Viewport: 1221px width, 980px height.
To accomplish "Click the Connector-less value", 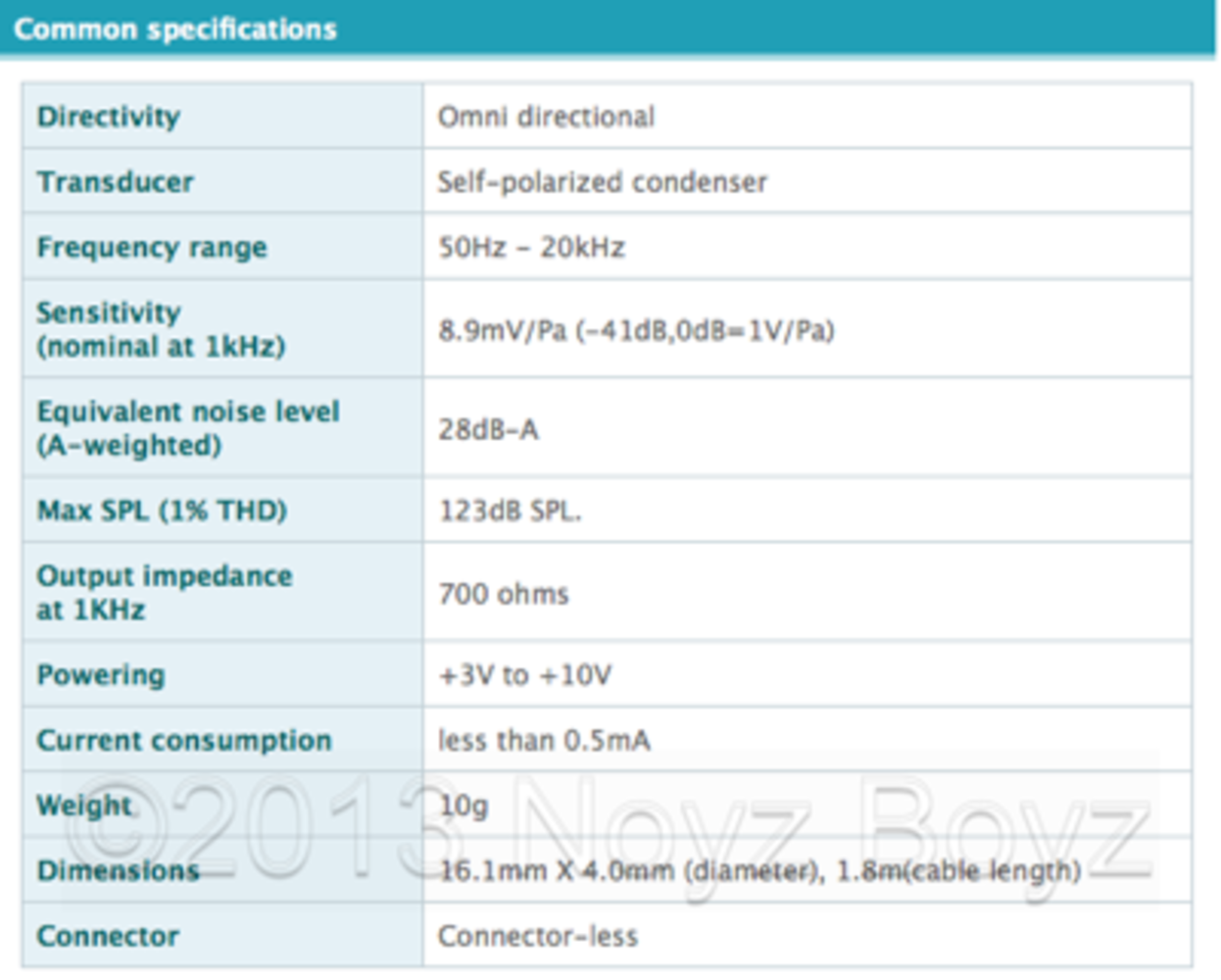I will point(538,936).
